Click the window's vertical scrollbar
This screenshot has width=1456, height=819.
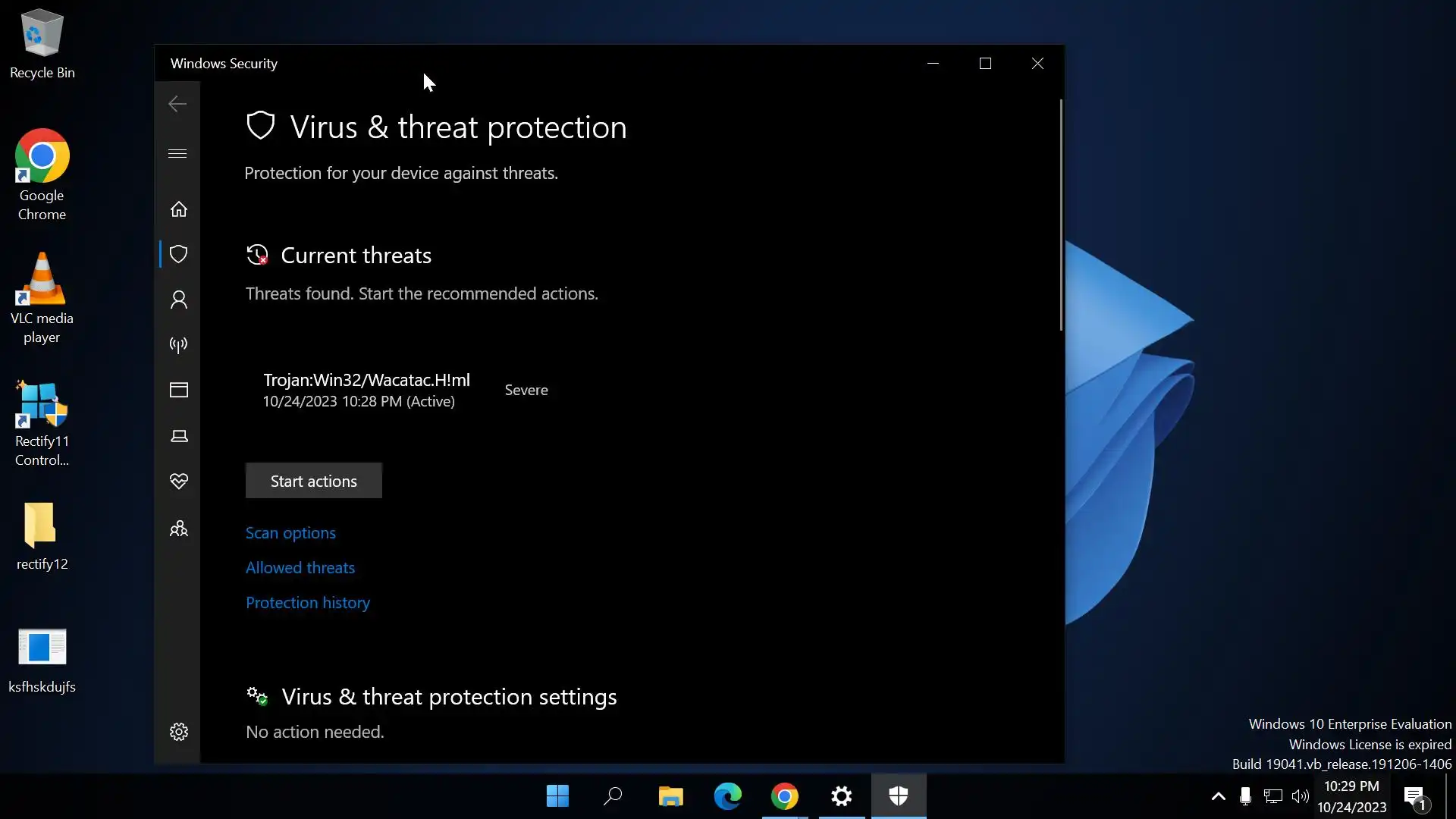point(1061,215)
